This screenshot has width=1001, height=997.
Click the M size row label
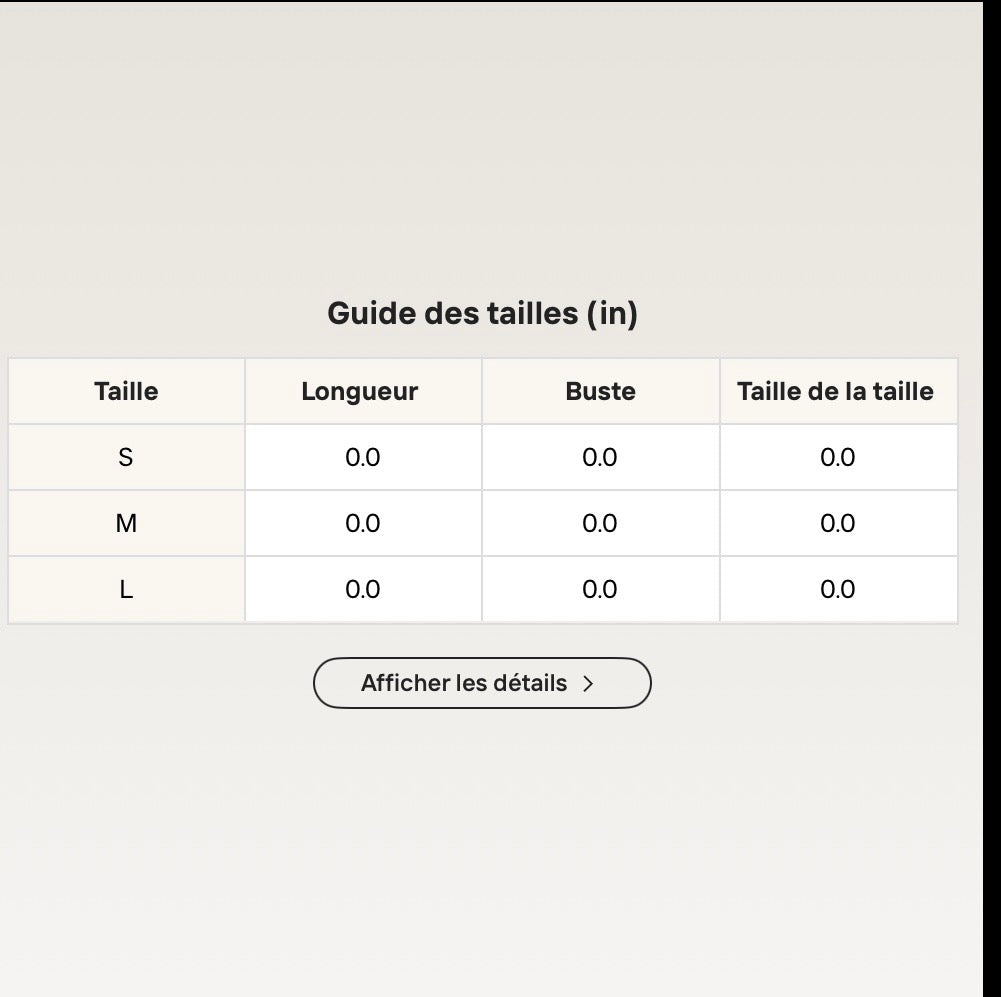point(126,523)
